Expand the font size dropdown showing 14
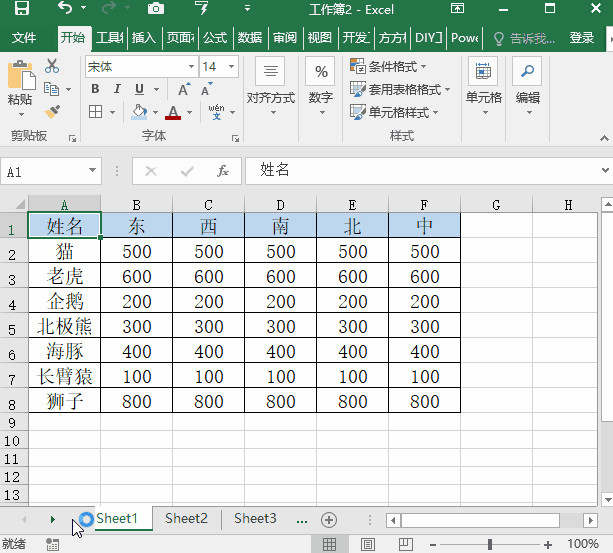The width and height of the screenshot is (613, 553). [217, 67]
